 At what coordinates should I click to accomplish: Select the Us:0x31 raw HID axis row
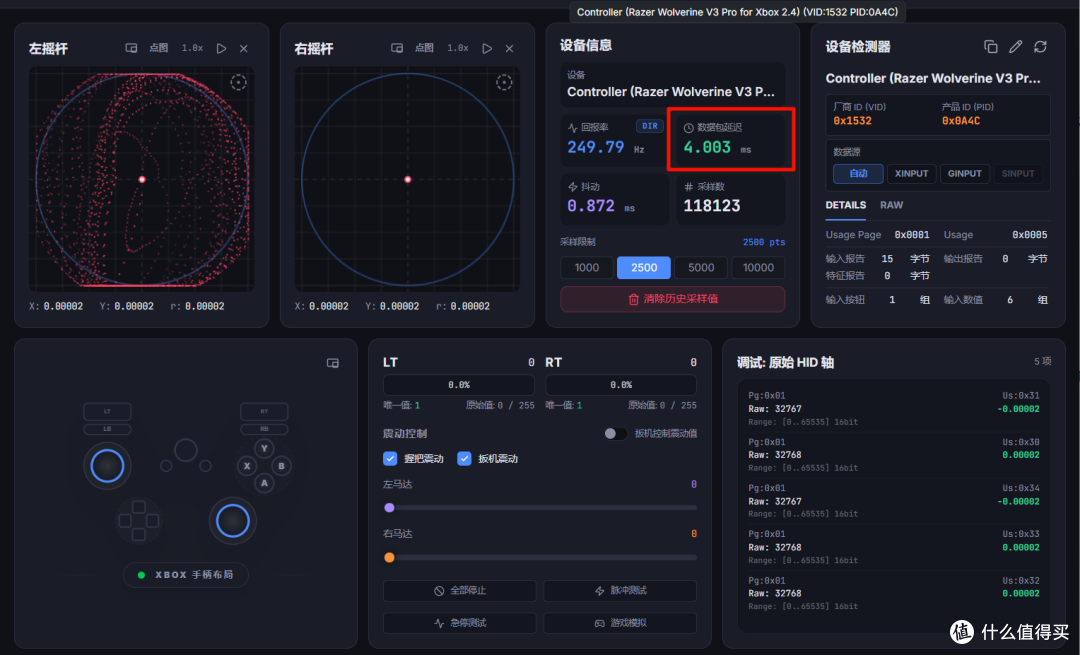pos(893,408)
